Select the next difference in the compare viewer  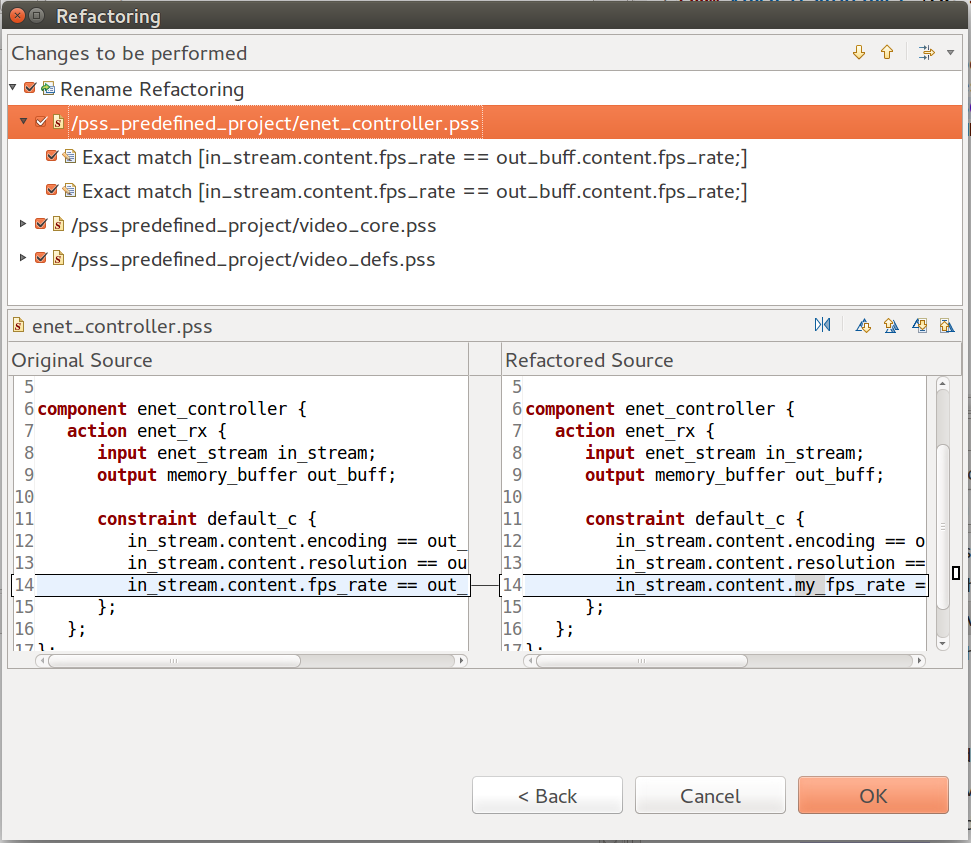(863, 325)
